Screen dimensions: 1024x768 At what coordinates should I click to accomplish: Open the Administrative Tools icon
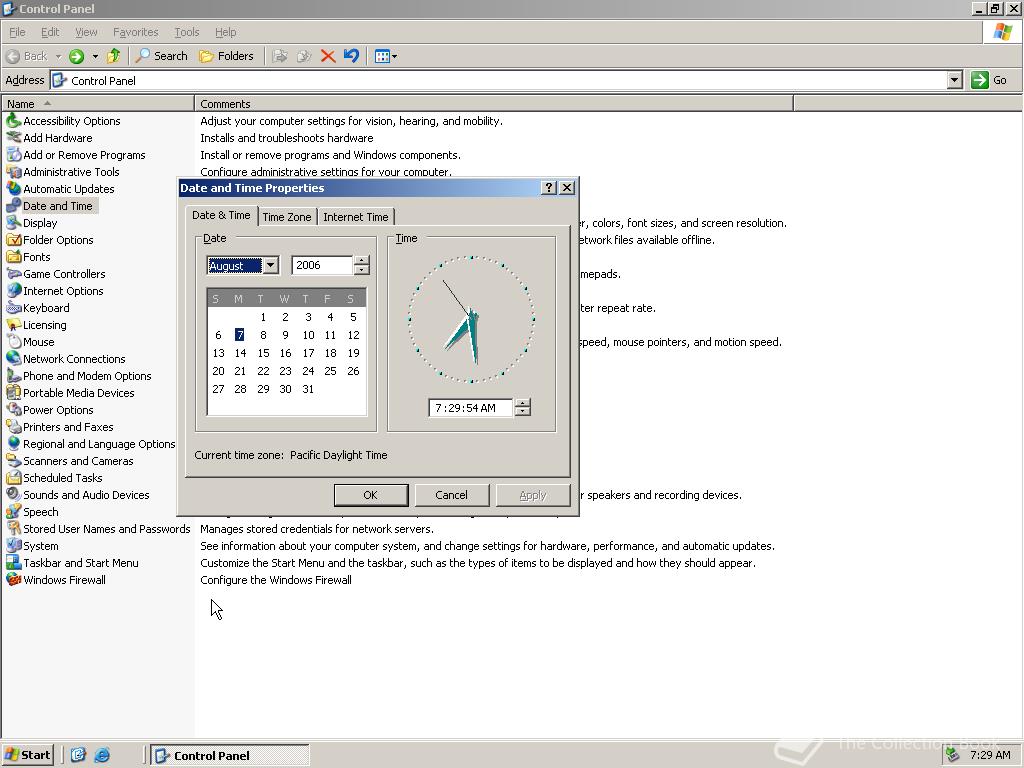(x=14, y=172)
